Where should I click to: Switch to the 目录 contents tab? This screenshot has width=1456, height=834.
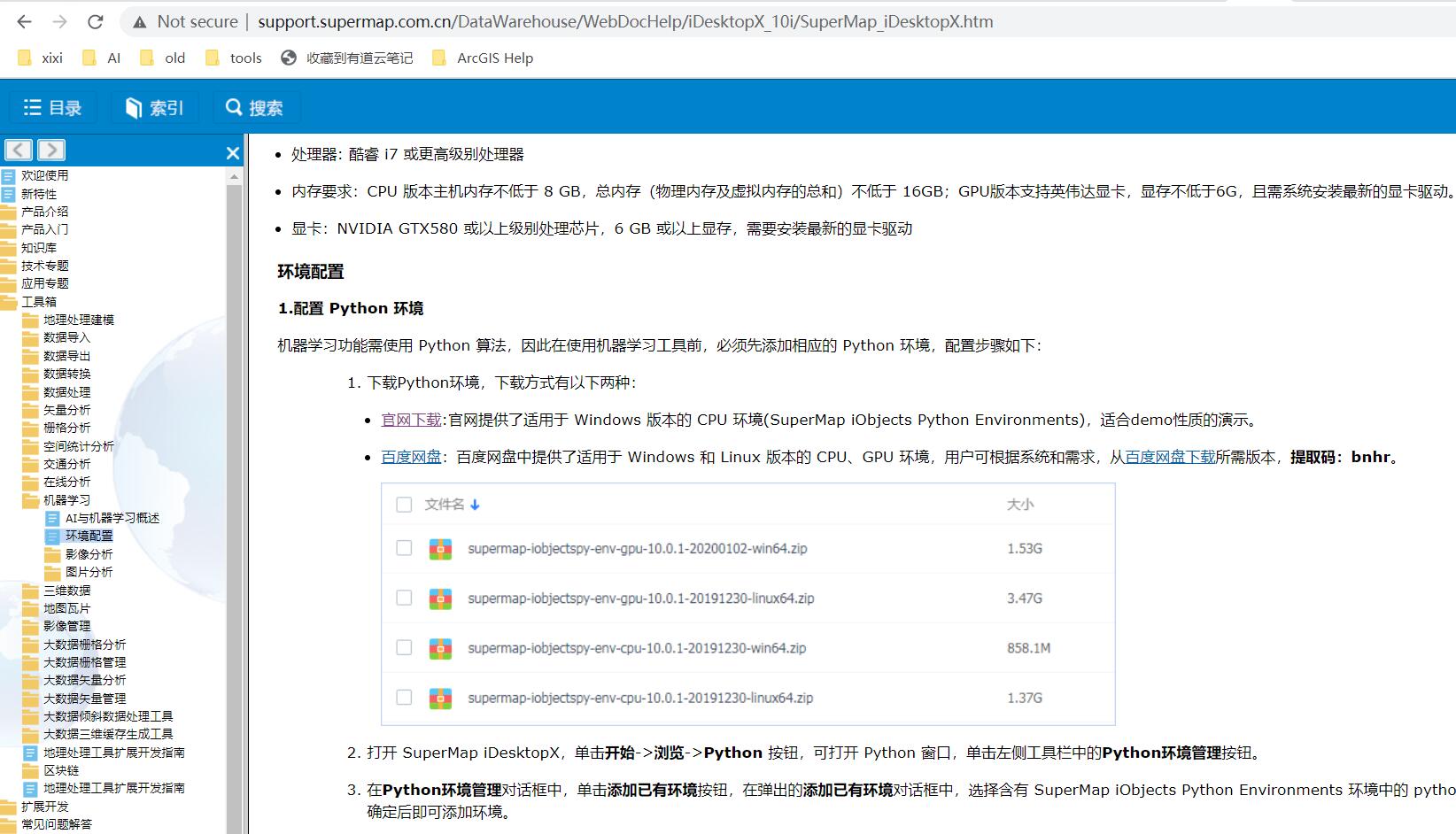(x=52, y=107)
